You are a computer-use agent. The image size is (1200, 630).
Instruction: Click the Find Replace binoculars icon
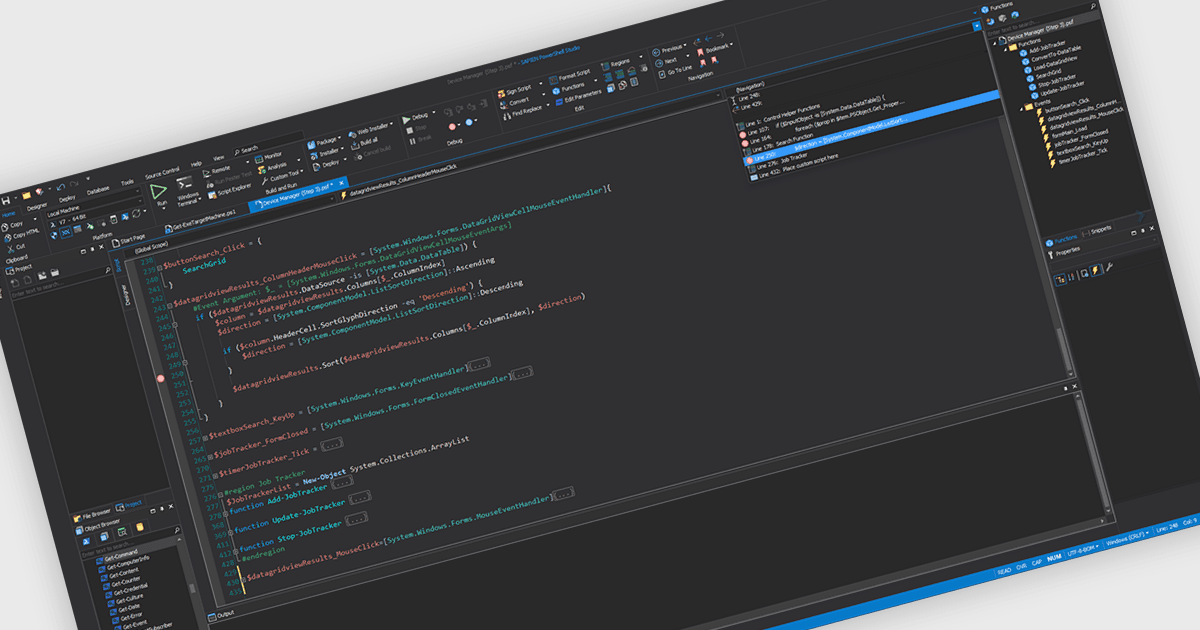tap(506, 116)
